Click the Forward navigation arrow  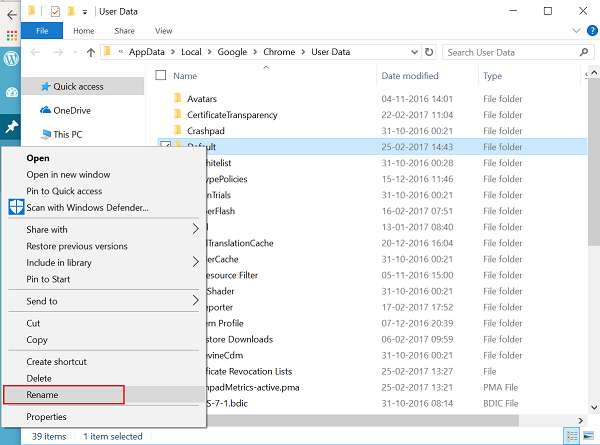click(x=58, y=52)
